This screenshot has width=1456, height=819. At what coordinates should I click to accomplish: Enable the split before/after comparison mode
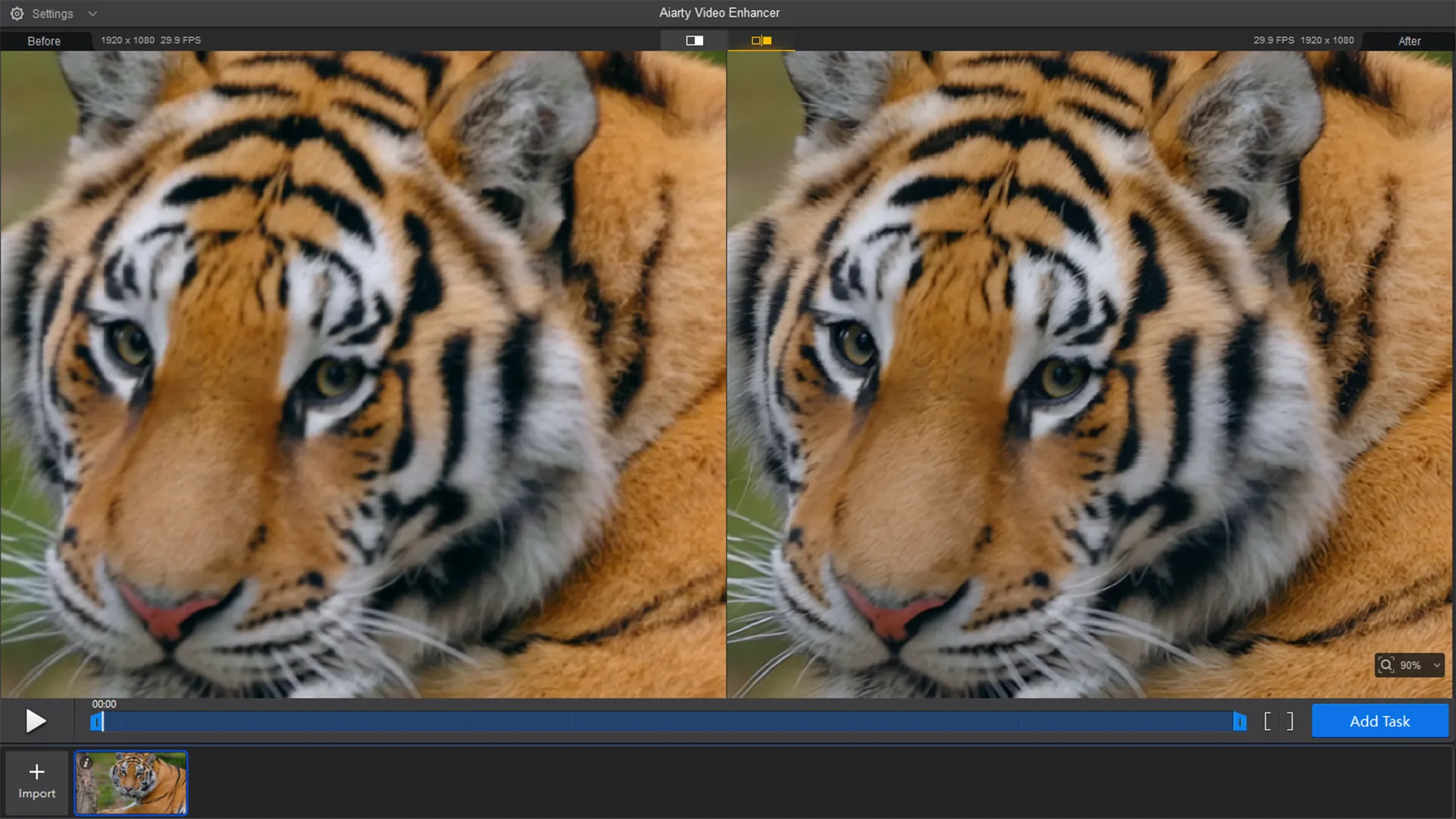pos(695,40)
